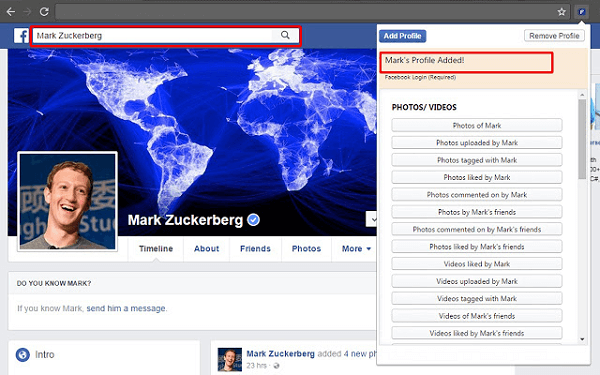Click the verified badge next to Mark Zuckerberg
The width and height of the screenshot is (600, 375).
pos(253,220)
